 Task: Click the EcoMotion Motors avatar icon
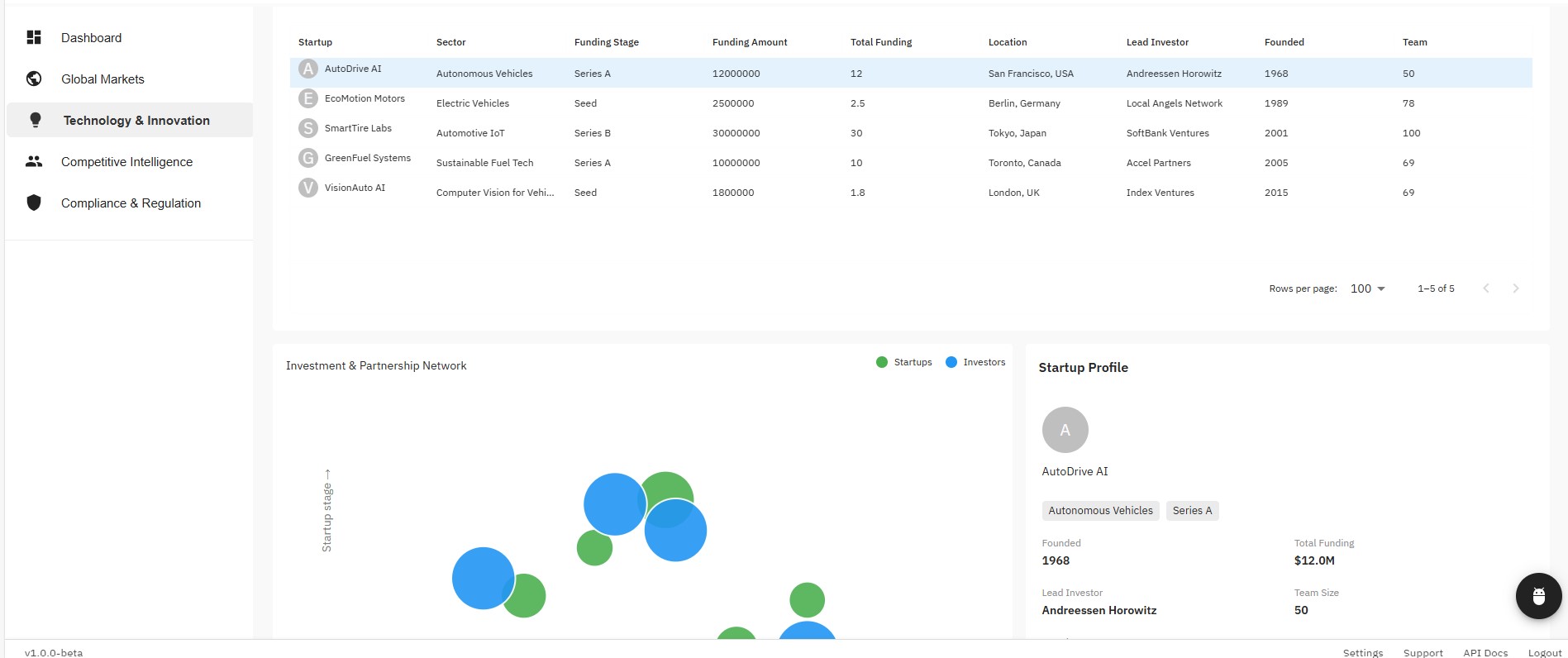point(308,99)
